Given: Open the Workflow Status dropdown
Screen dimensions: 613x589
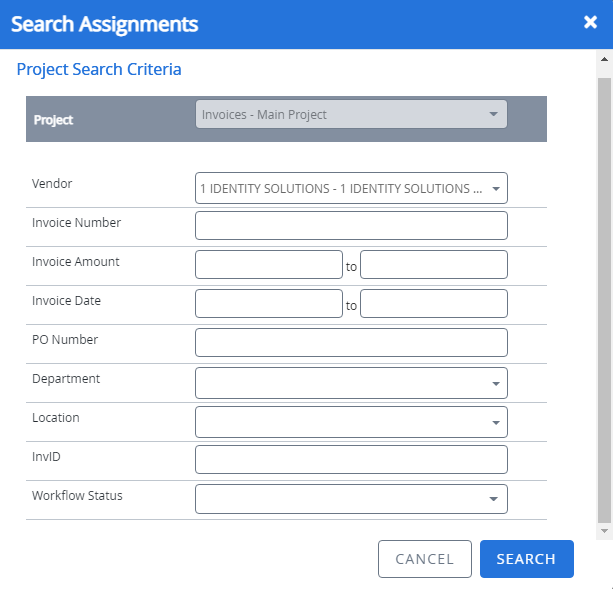Looking at the screenshot, I should (x=351, y=499).
